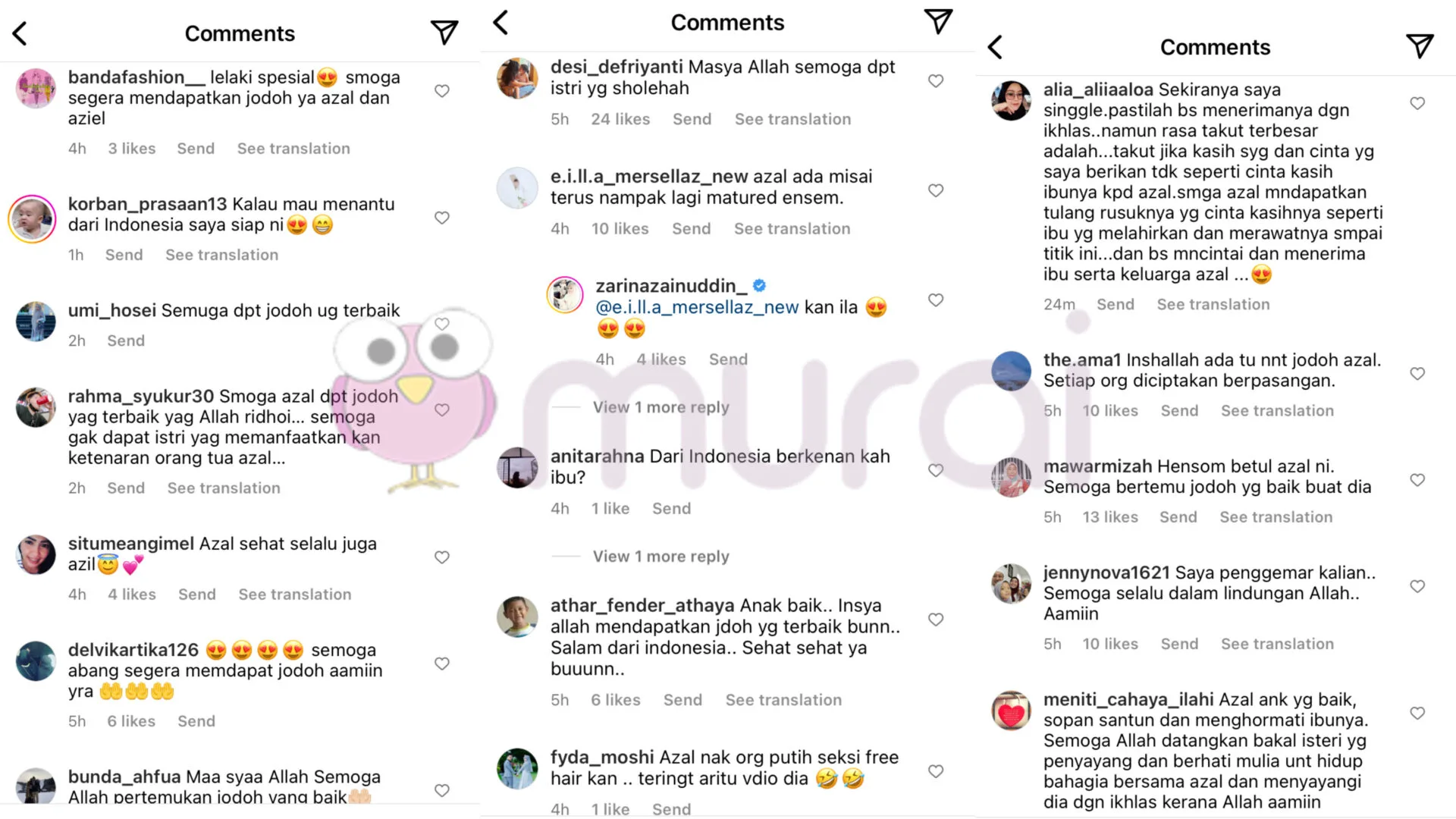View the 24 likes on desi_defriyanti's comment
The image size is (1456, 819).
coord(620,119)
